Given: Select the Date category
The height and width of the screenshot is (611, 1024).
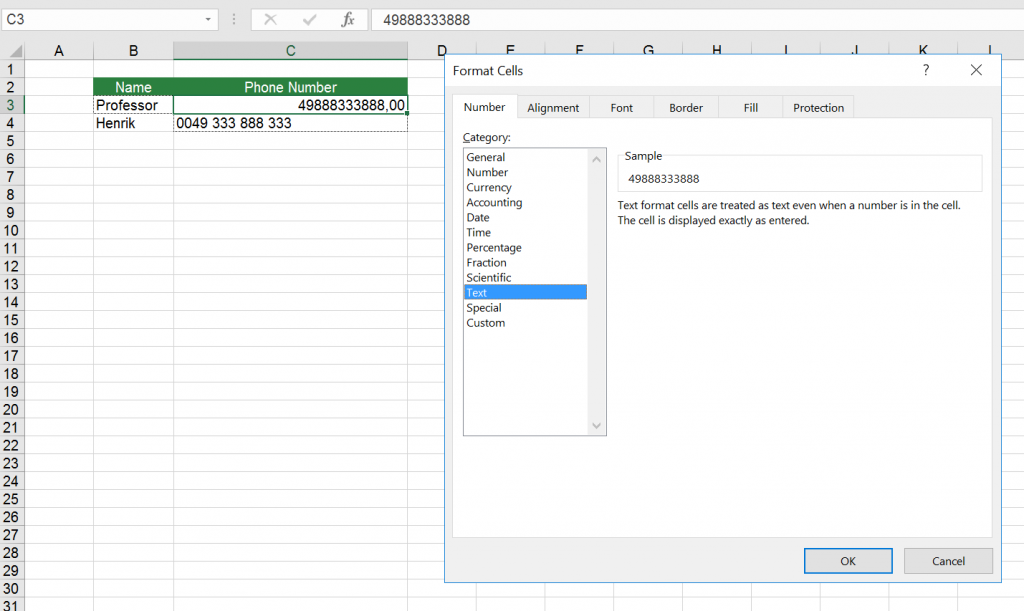Looking at the screenshot, I should [x=478, y=217].
